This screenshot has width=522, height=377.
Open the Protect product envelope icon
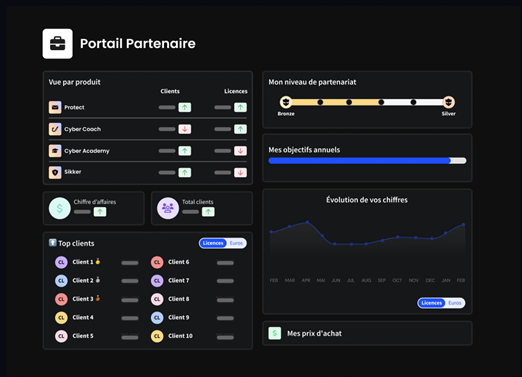click(x=55, y=107)
